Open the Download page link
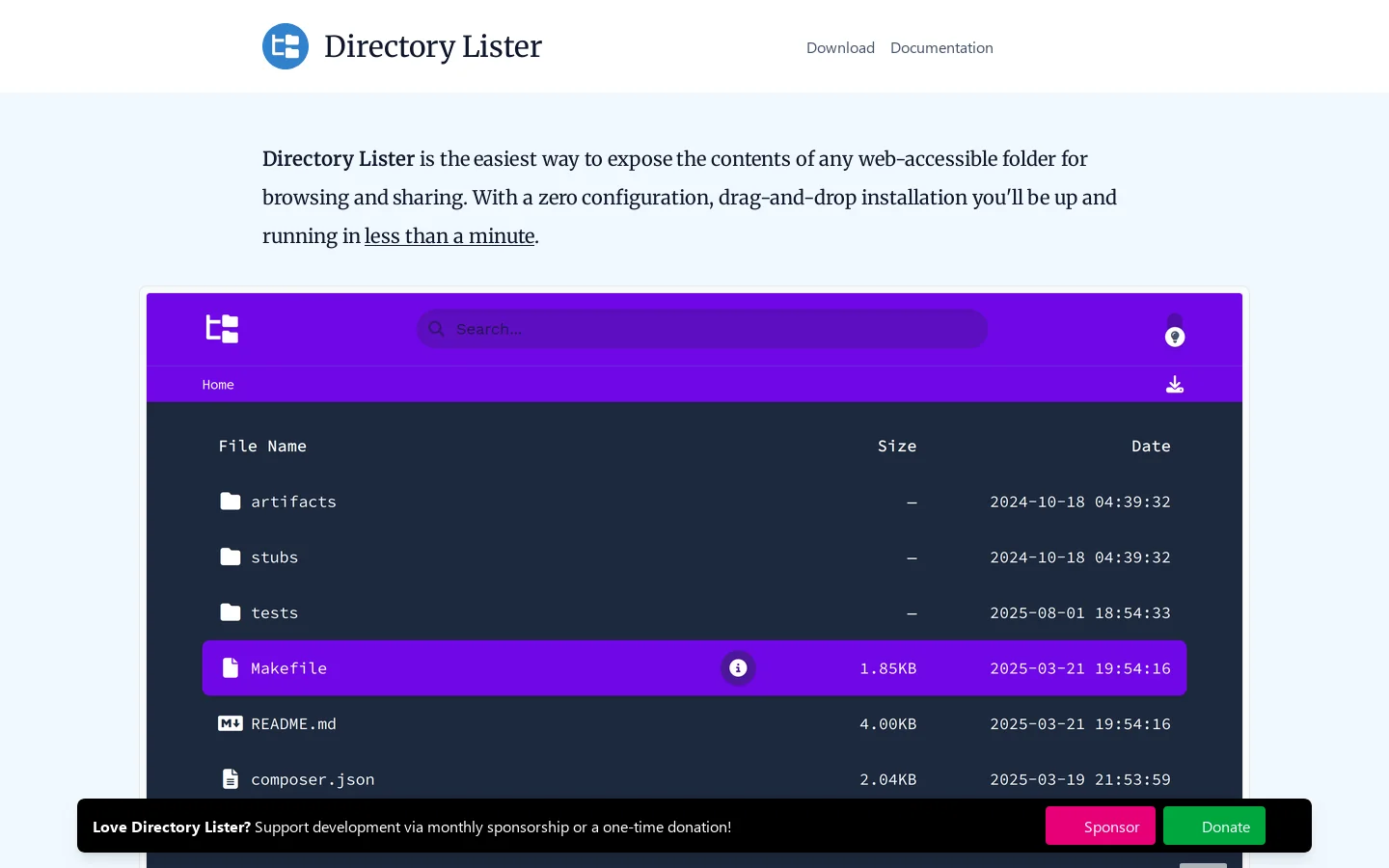 click(x=840, y=47)
